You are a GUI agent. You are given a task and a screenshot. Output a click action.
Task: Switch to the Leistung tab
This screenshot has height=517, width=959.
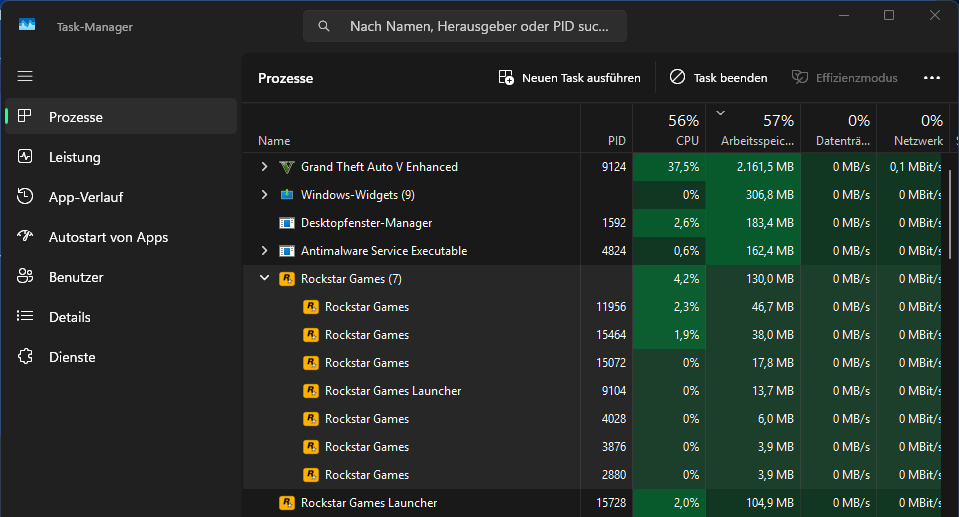75,157
